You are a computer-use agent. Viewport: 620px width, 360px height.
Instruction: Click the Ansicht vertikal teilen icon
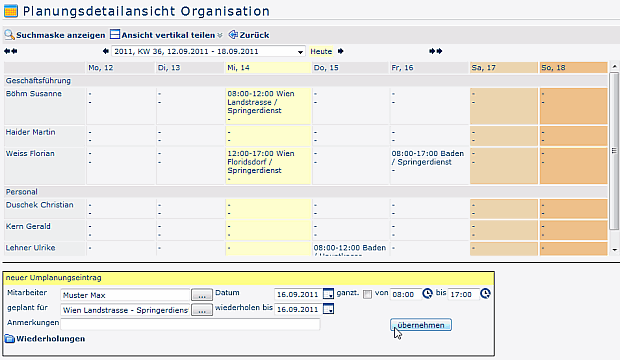pos(115,34)
